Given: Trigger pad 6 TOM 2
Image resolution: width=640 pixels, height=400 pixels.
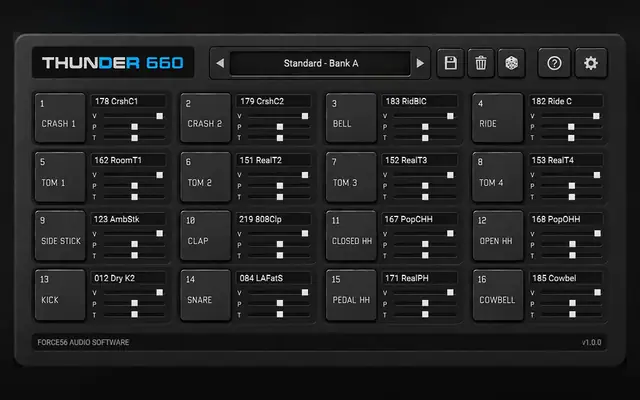Looking at the screenshot, I should pos(205,177).
